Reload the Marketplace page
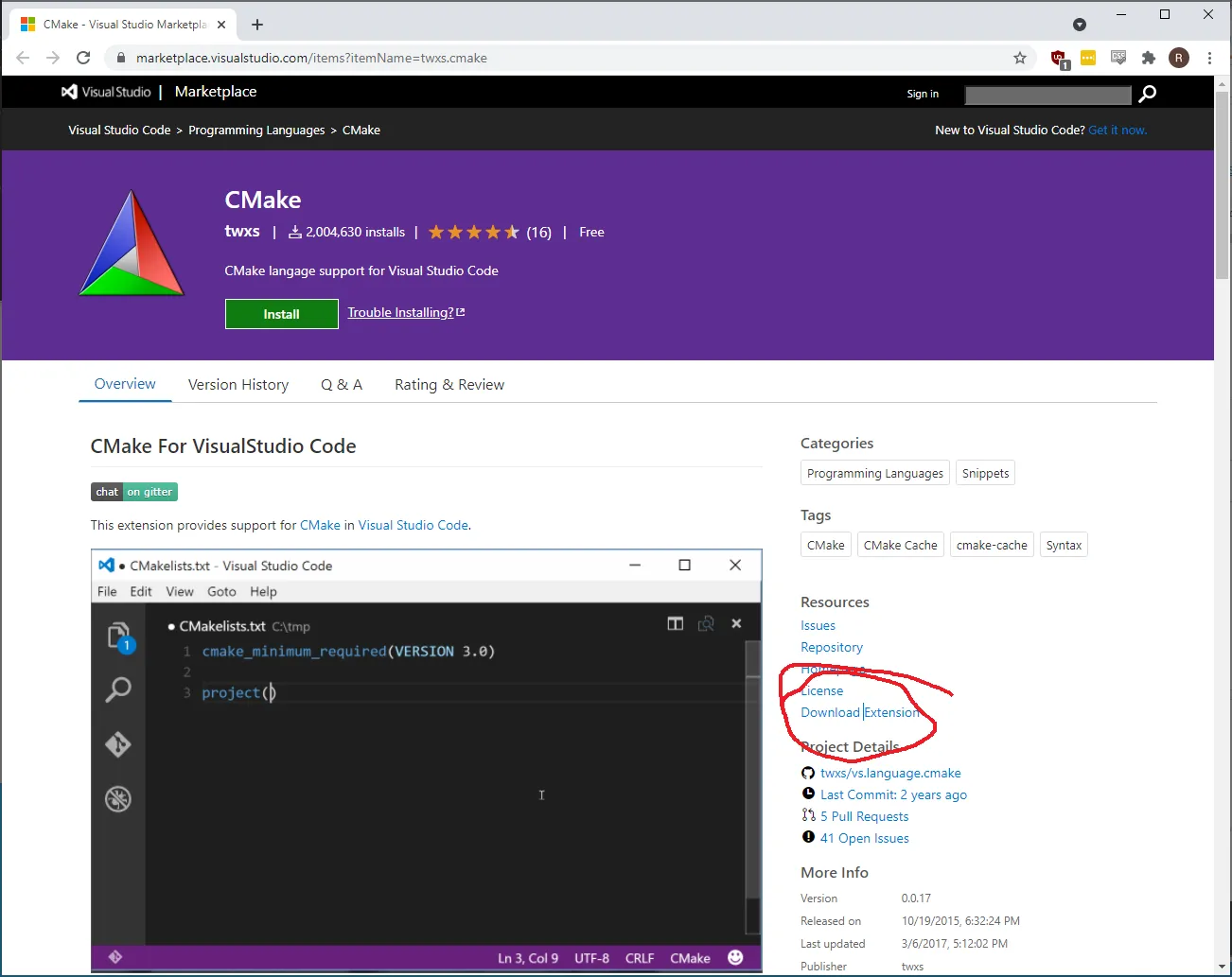 click(83, 58)
